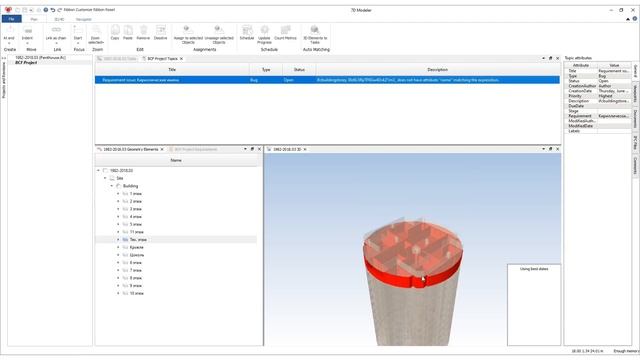Float the Geometry Elements panel
Screen dimensions: 640x360
[252, 149]
